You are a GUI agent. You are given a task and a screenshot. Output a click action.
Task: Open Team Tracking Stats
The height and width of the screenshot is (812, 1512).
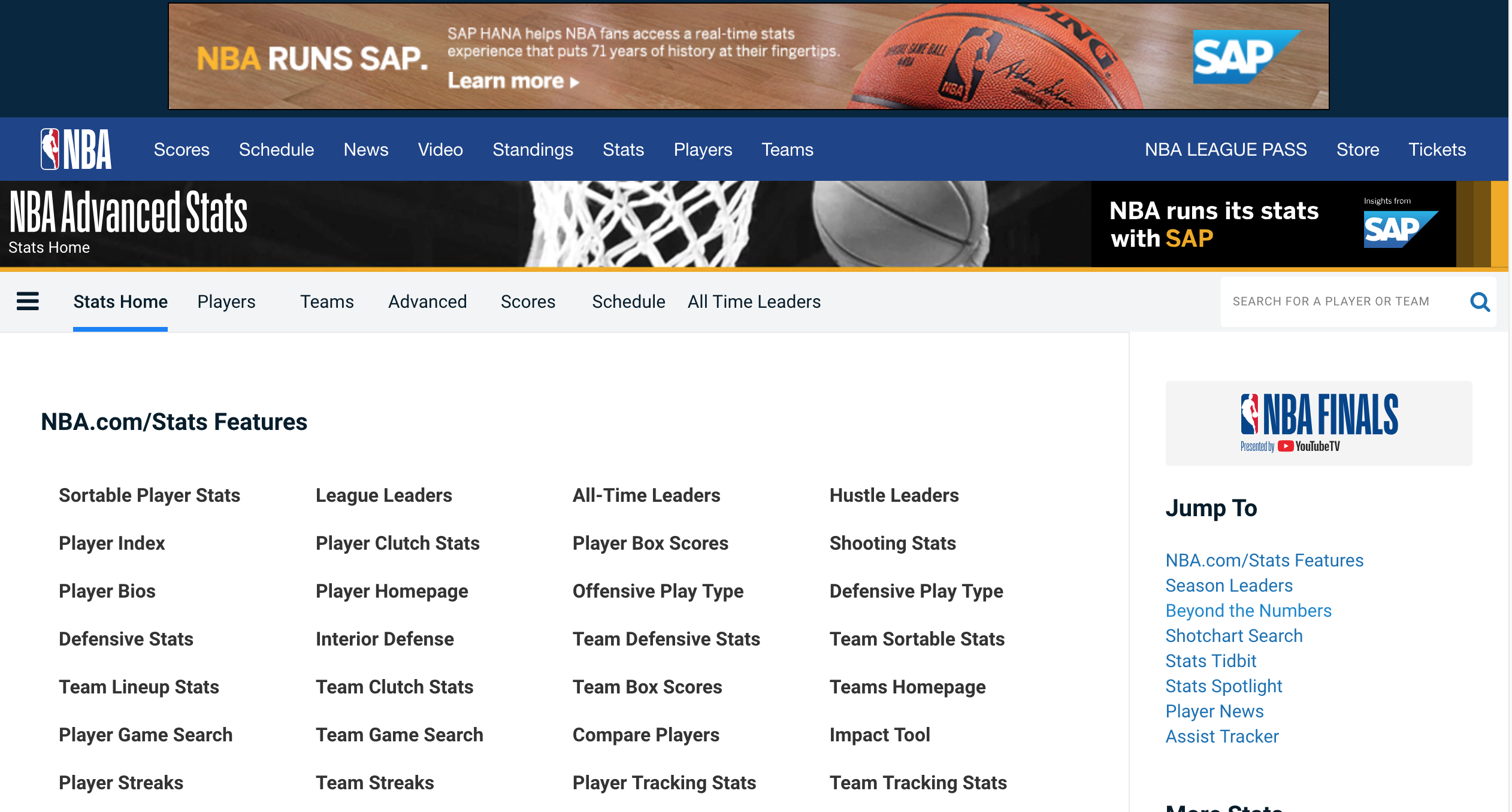click(x=918, y=783)
